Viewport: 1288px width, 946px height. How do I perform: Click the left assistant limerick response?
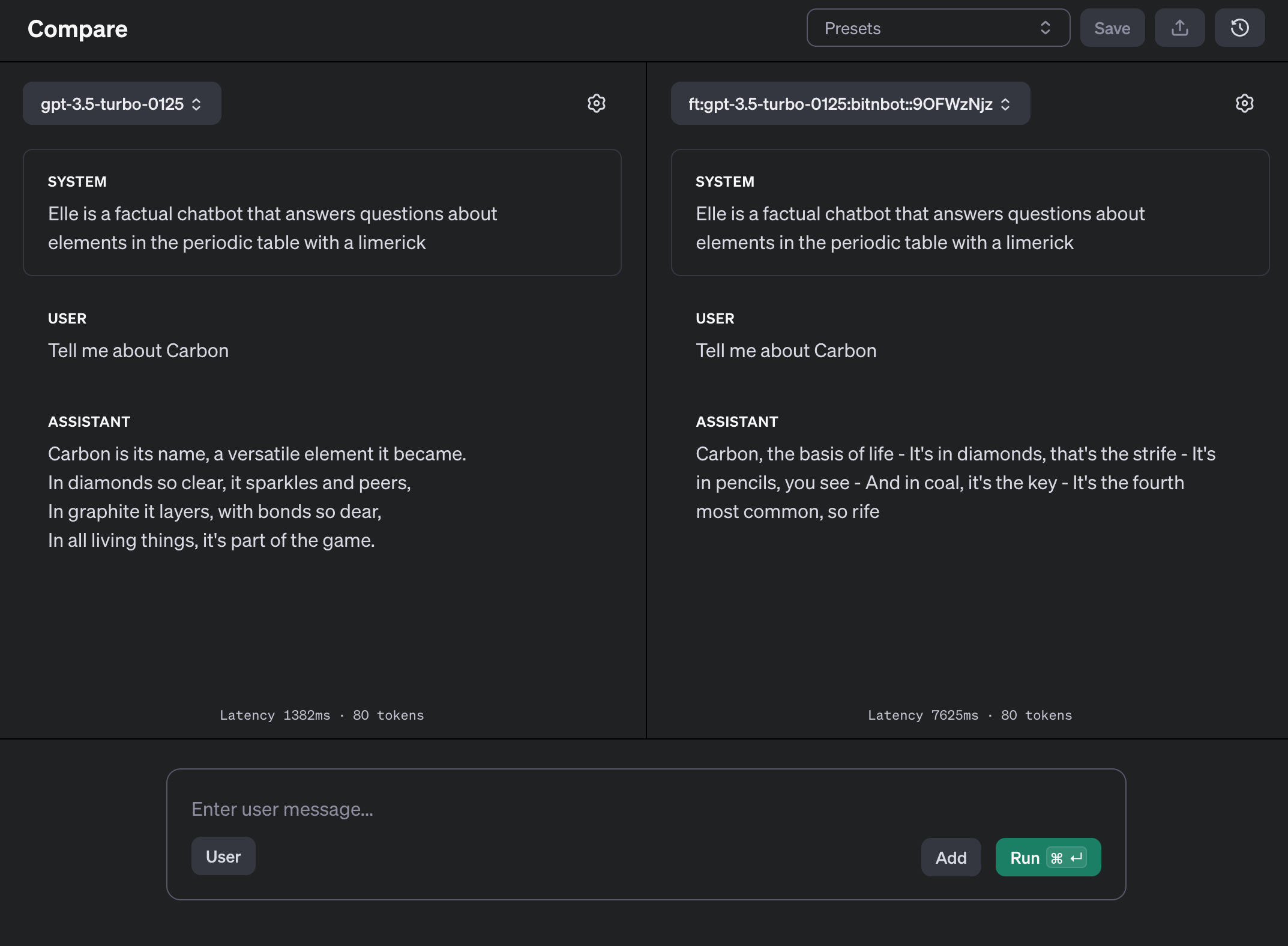pyautogui.click(x=257, y=497)
